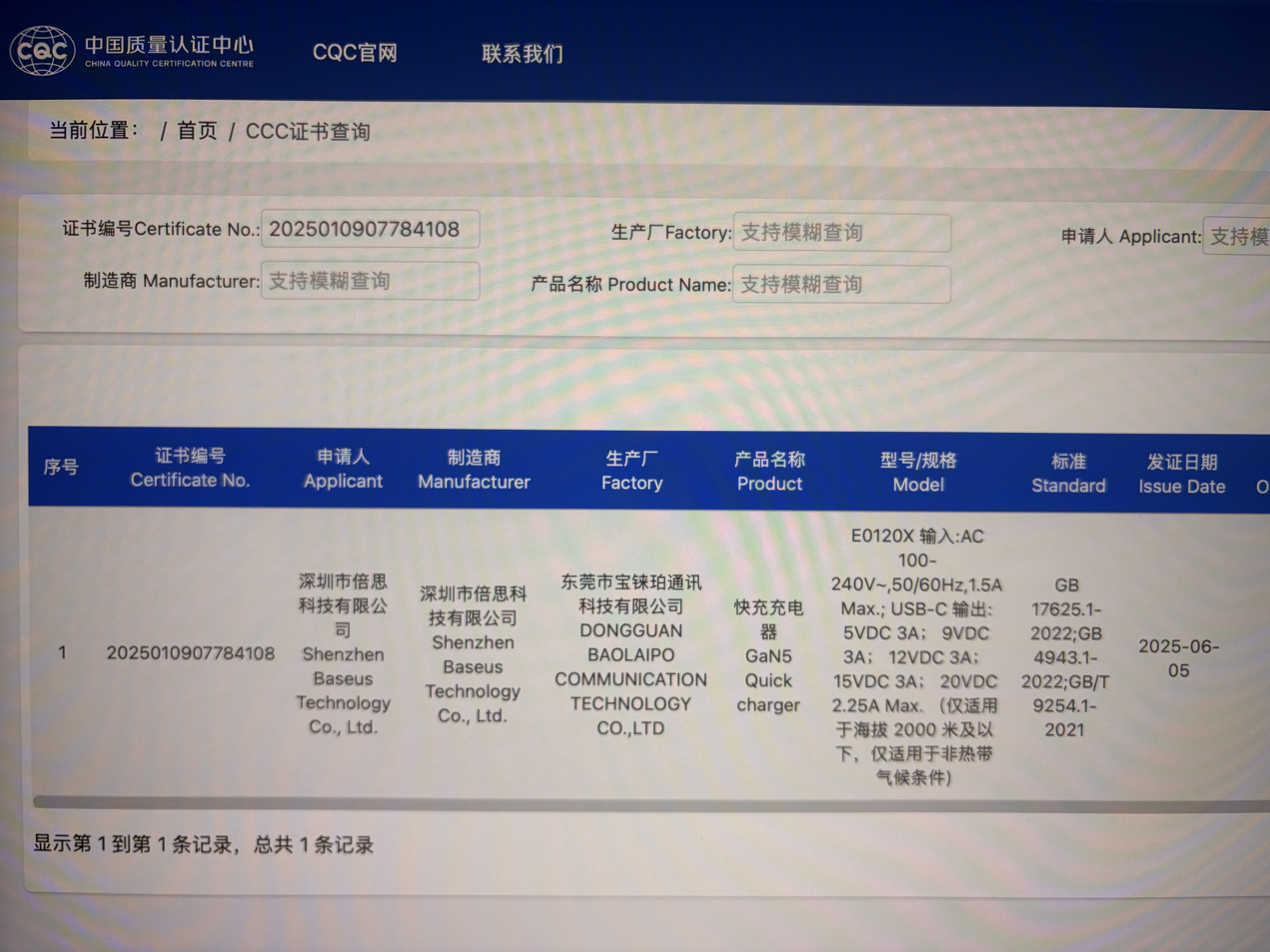Click row number 1 in the 序号 column
The height and width of the screenshot is (952, 1270).
[62, 652]
